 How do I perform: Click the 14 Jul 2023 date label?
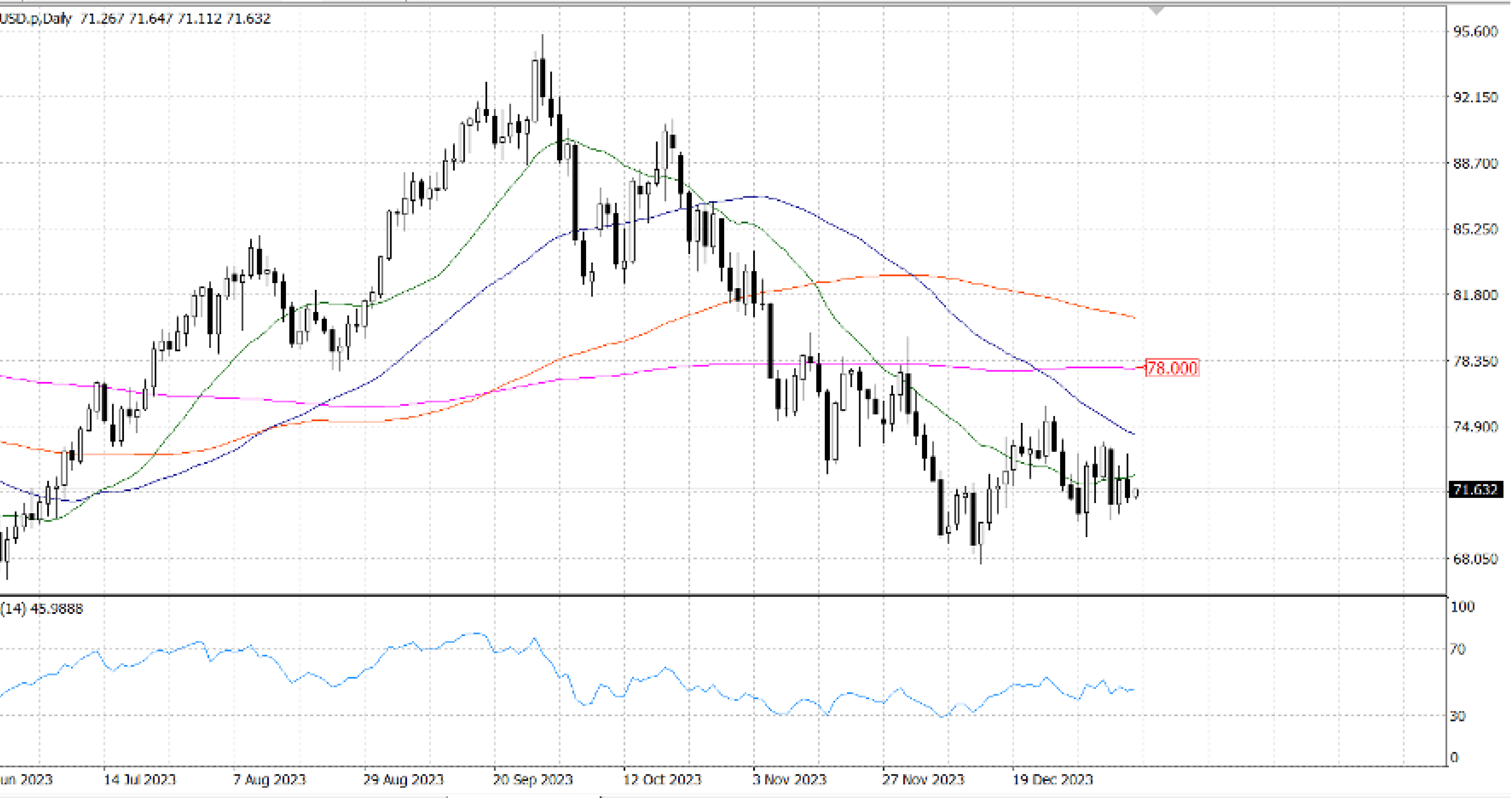[140, 779]
